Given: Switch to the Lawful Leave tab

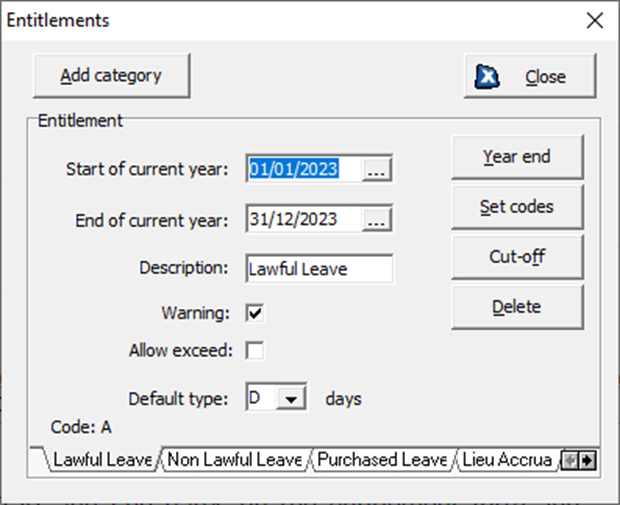Looking at the screenshot, I should (x=101, y=460).
